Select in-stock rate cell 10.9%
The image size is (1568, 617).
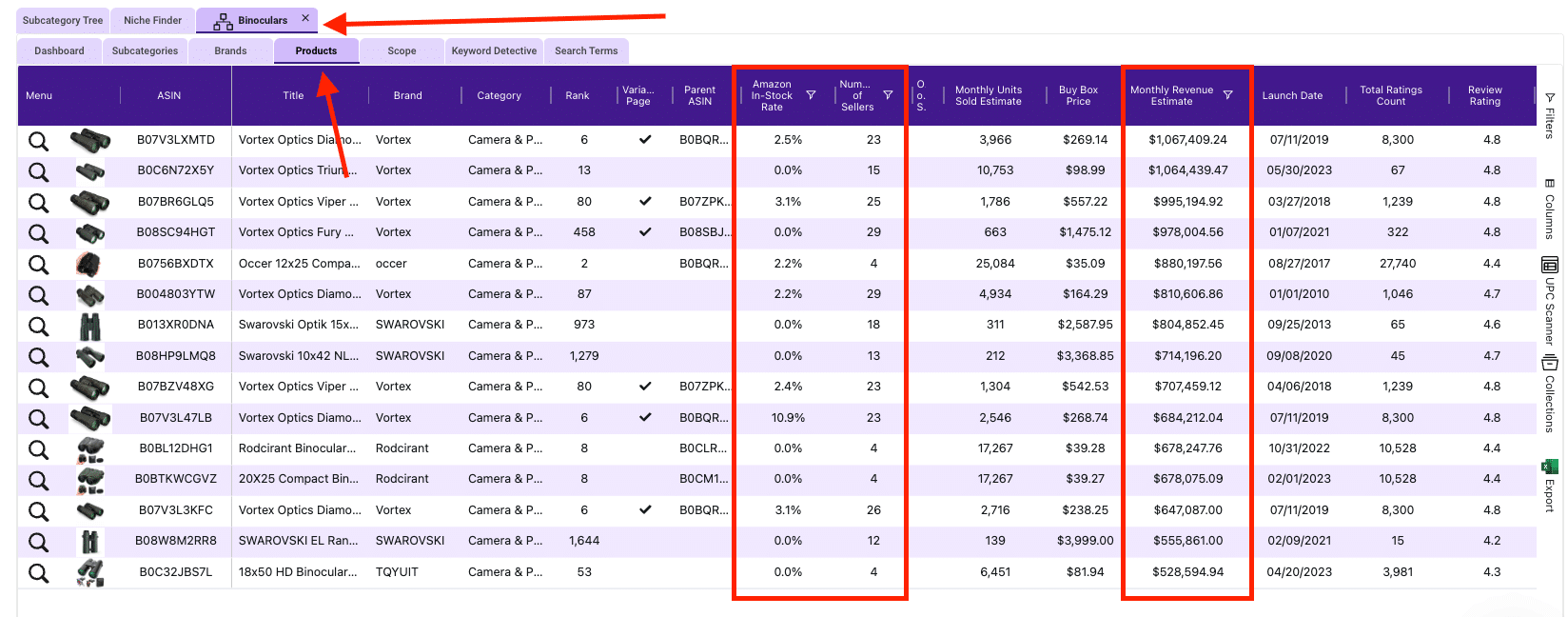[788, 418]
